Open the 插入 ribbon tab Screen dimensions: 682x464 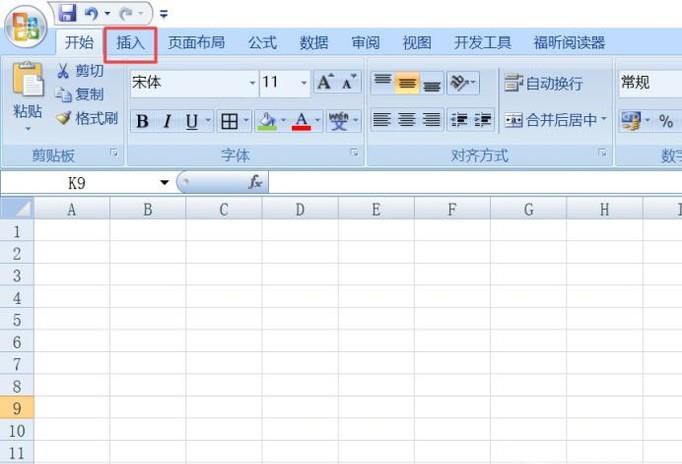pyautogui.click(x=130, y=43)
